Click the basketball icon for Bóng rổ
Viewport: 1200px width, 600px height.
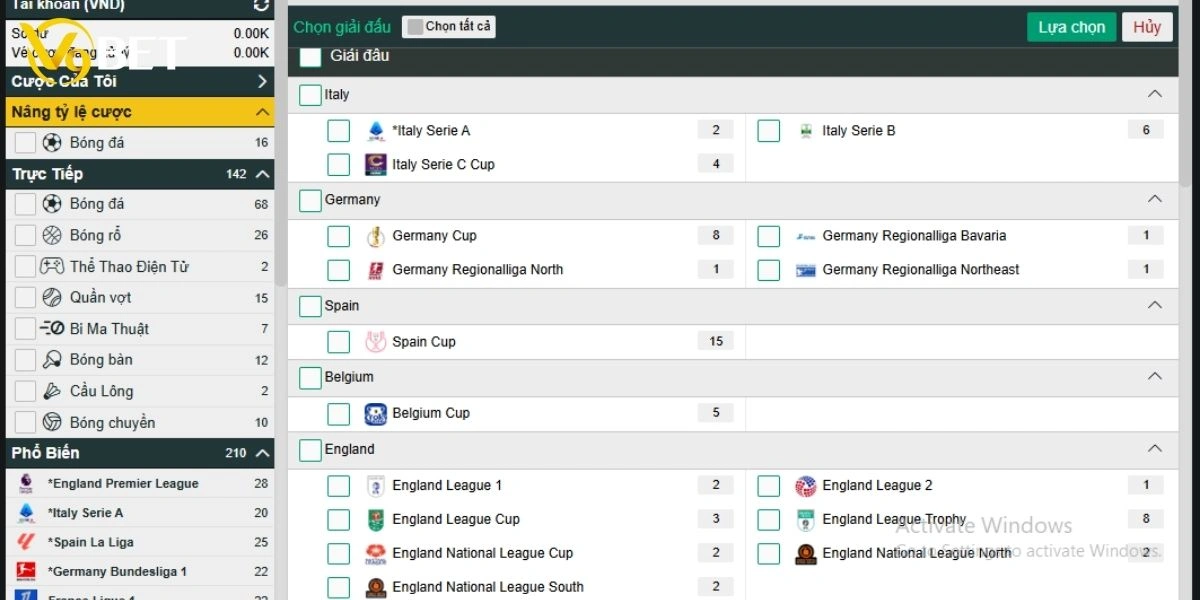click(x=52, y=235)
